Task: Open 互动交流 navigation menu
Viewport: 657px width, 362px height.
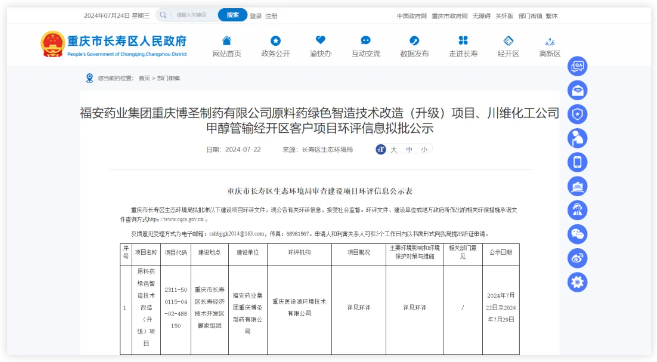Action: (366, 47)
